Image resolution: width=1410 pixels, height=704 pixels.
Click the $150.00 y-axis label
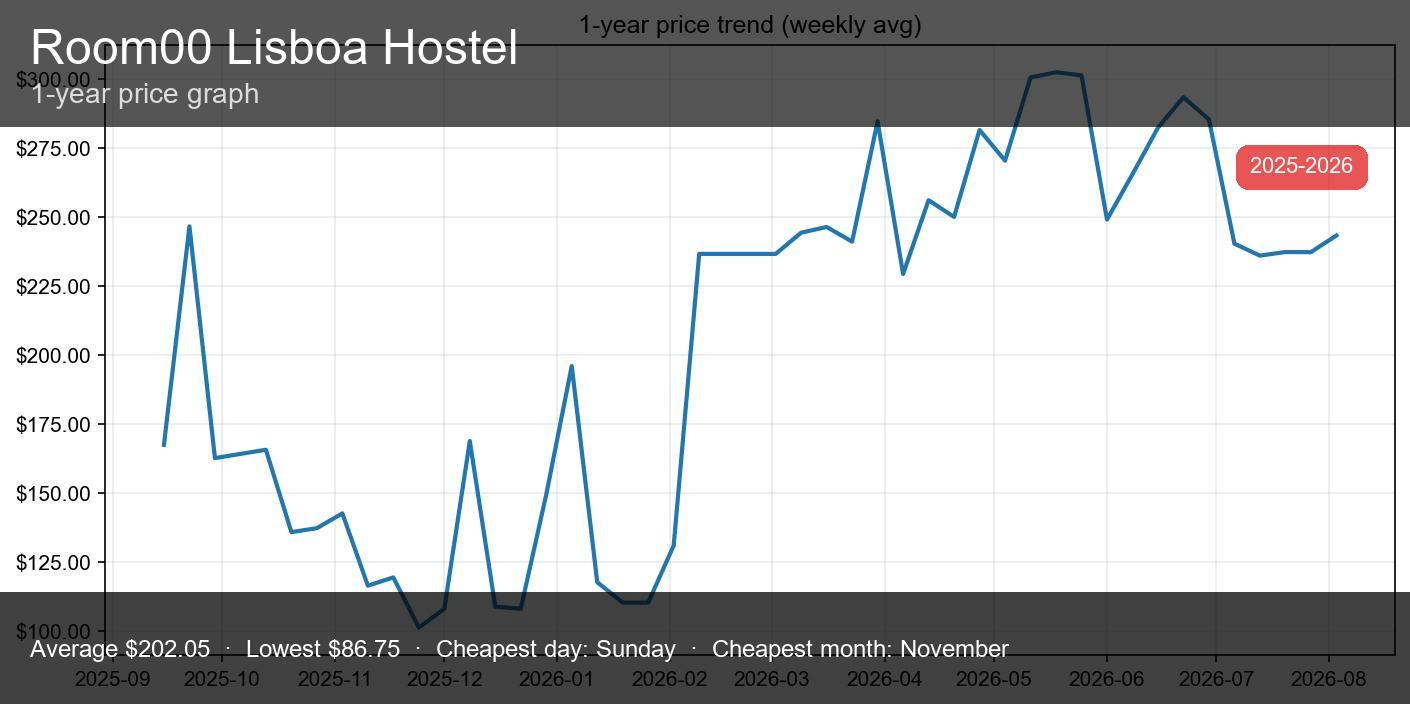tap(53, 494)
